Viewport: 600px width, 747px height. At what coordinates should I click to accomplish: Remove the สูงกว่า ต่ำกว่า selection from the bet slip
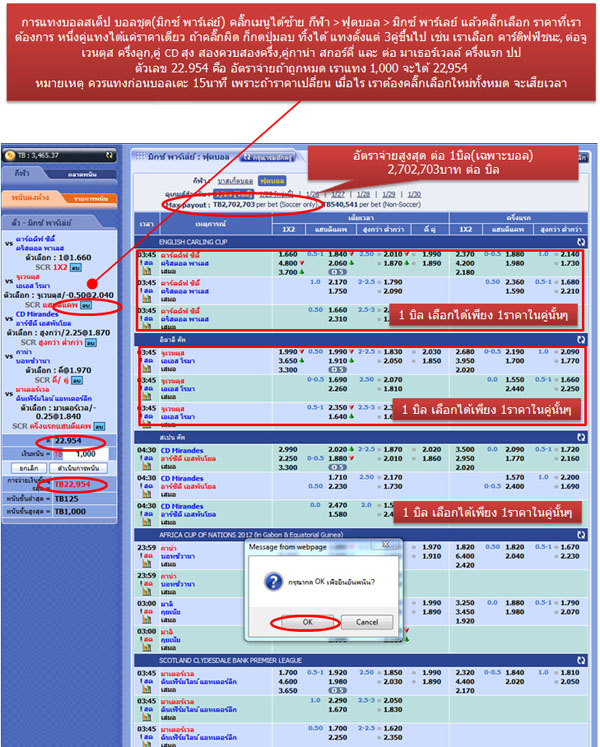[x=91, y=343]
